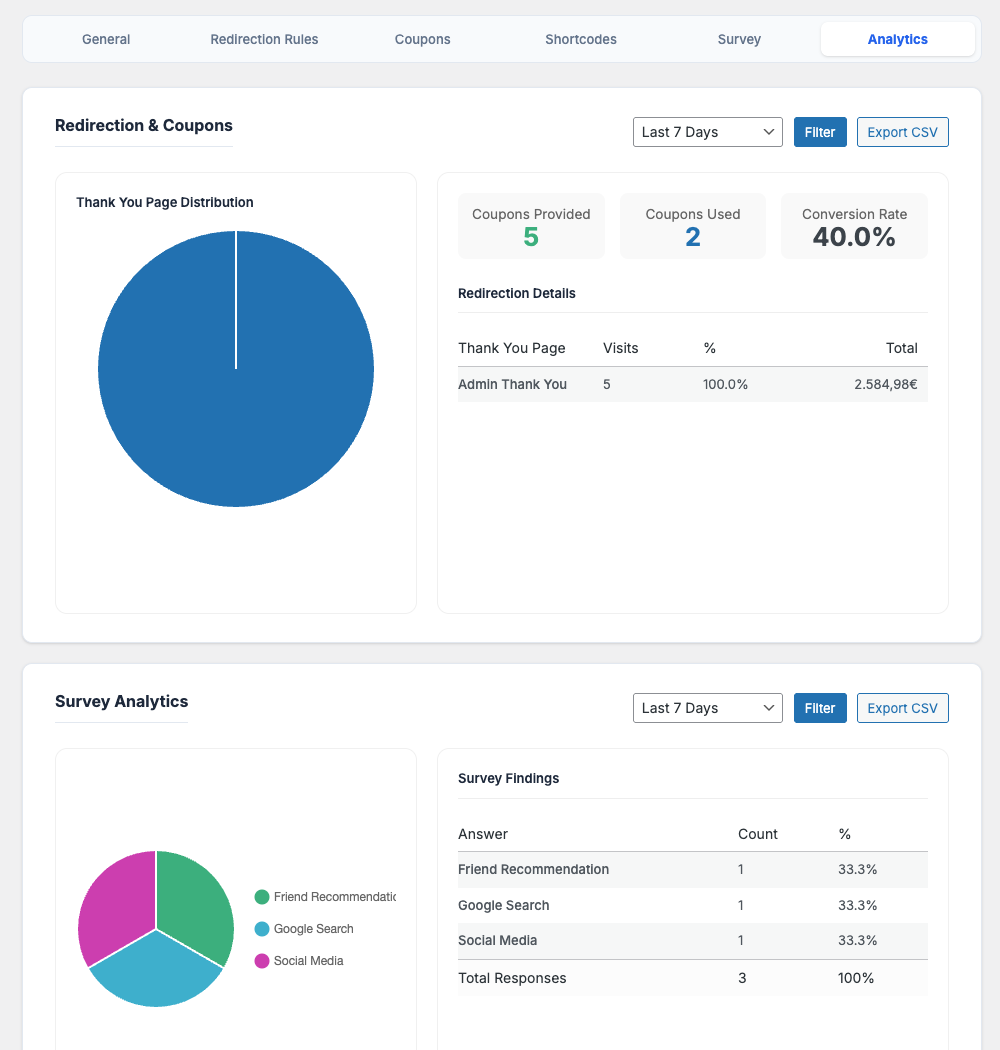
Task: Expand Survey Analytics date range dropdown
Action: [x=707, y=708]
